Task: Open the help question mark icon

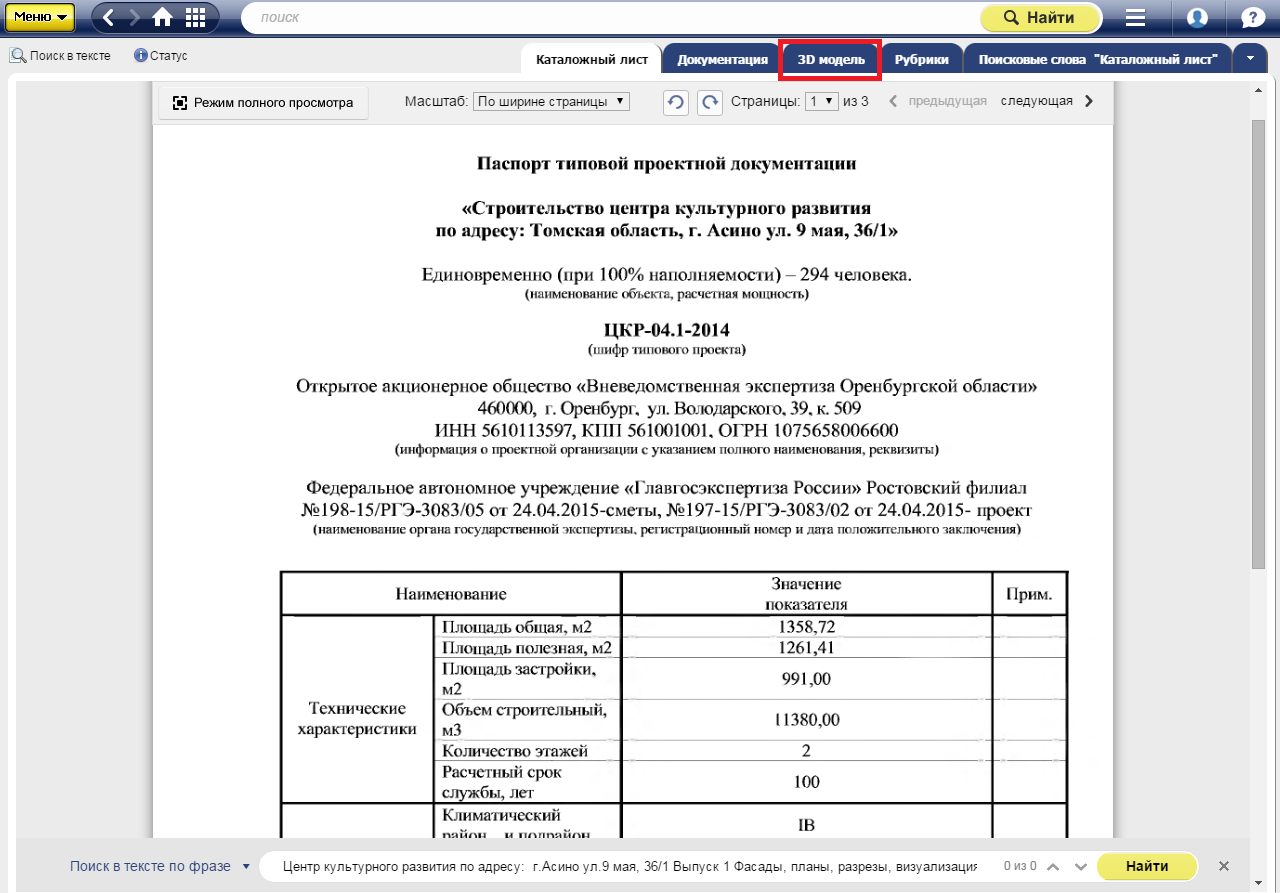Action: (x=1252, y=18)
